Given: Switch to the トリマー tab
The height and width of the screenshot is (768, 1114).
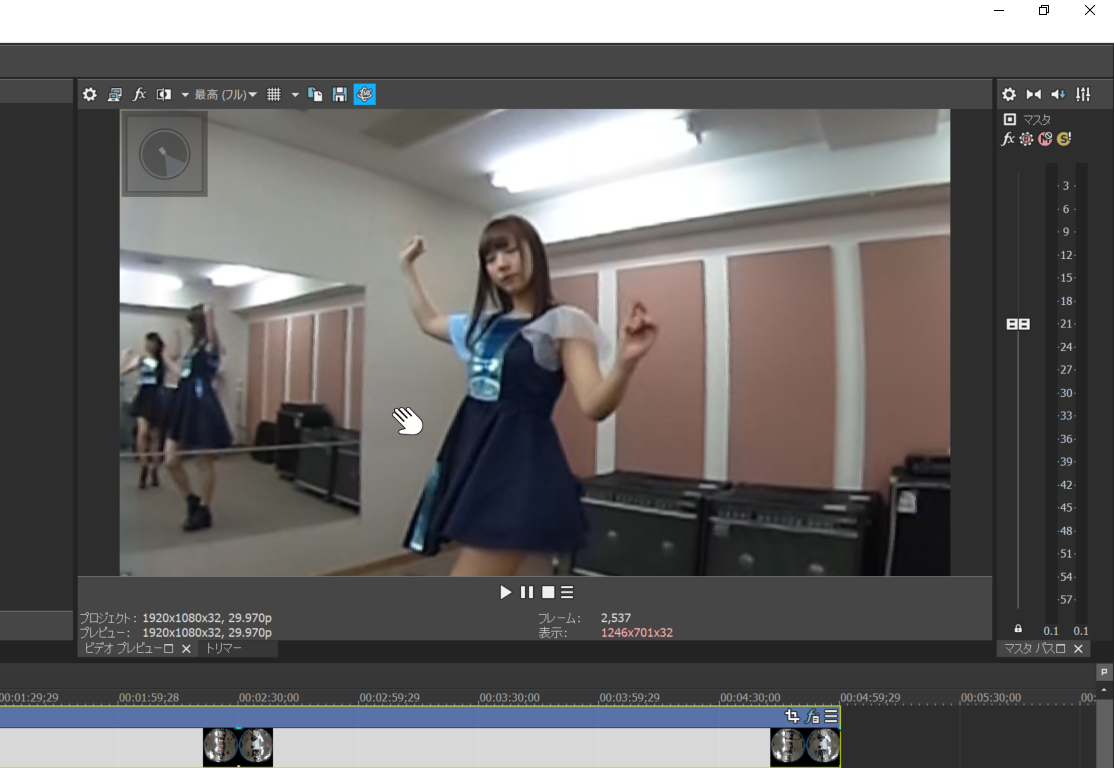Looking at the screenshot, I should pyautogui.click(x=224, y=648).
